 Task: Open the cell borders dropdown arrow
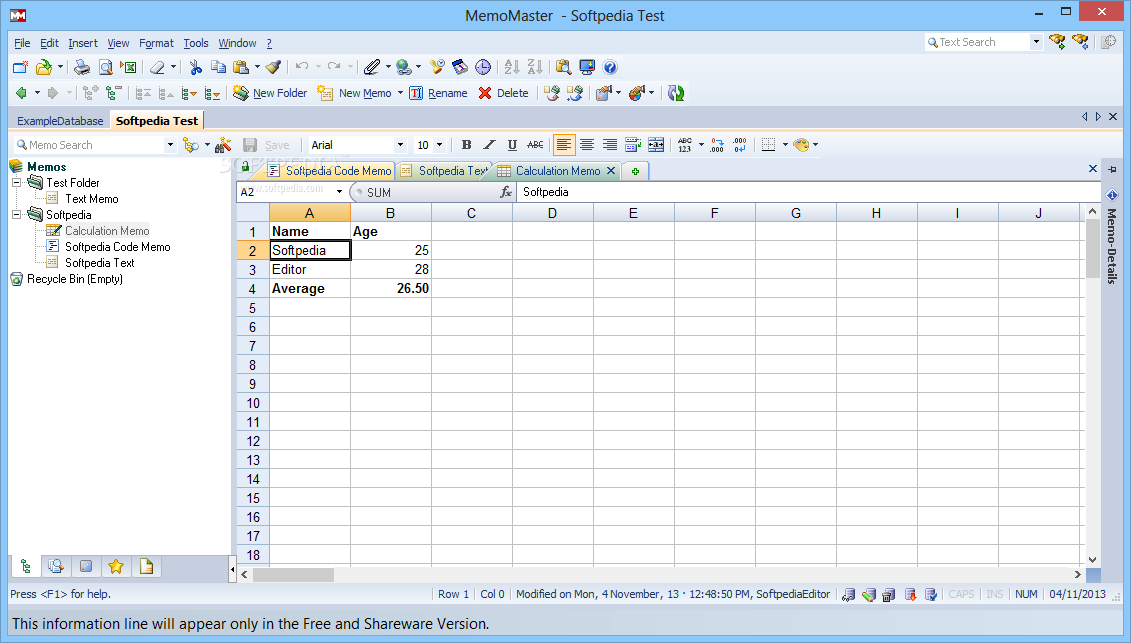(x=785, y=145)
